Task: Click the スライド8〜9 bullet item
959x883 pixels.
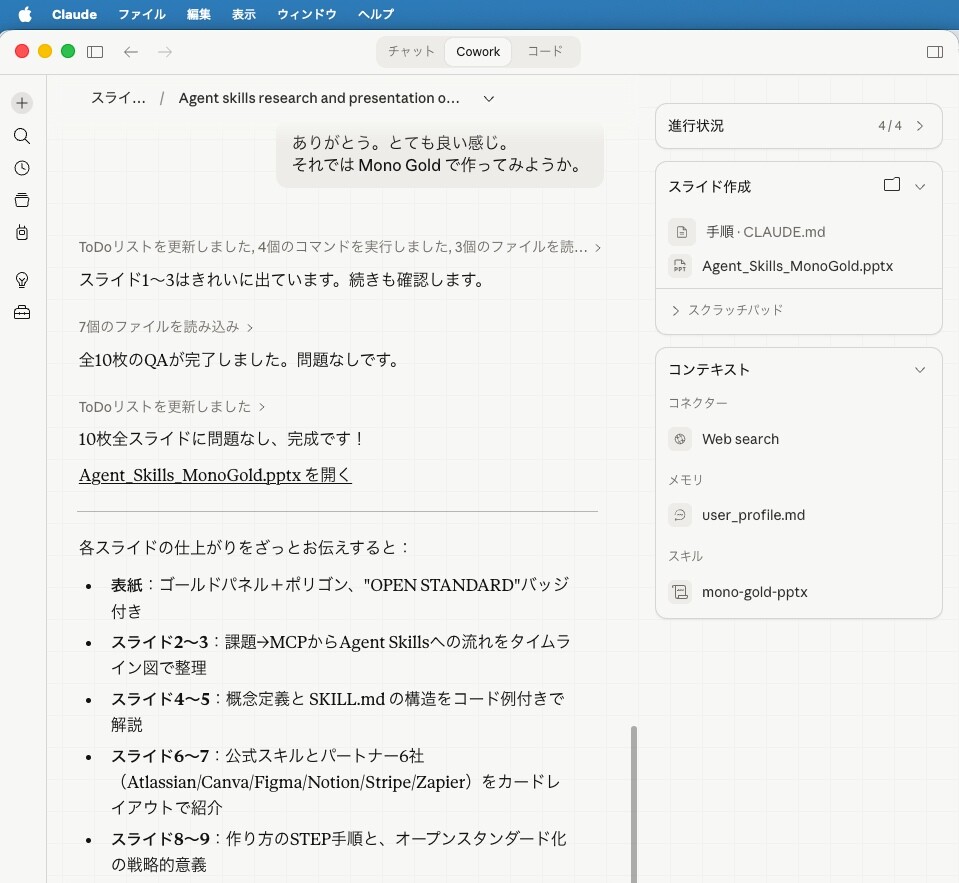Action: (338, 851)
